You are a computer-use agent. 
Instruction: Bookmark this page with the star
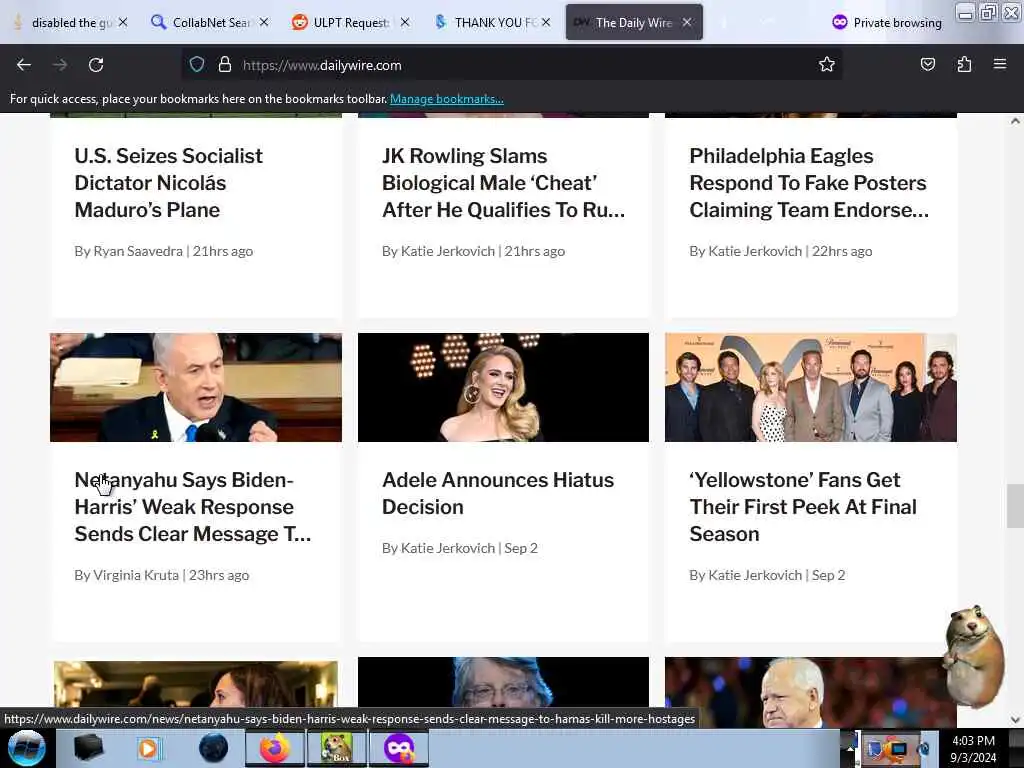click(827, 64)
